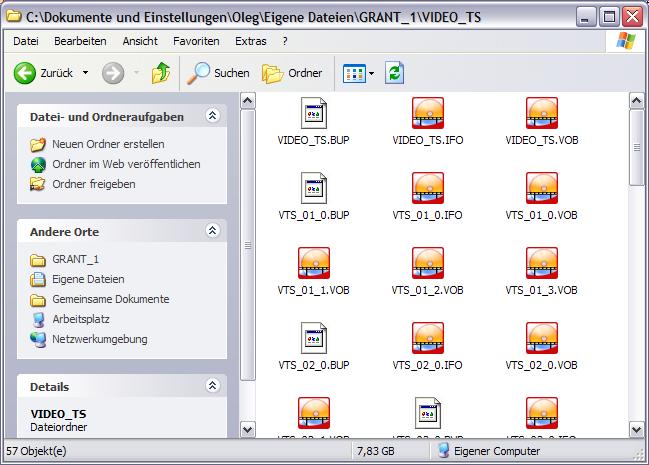This screenshot has height=465, width=649.
Task: Click the file list vertical scrollbar
Action: tap(636, 300)
